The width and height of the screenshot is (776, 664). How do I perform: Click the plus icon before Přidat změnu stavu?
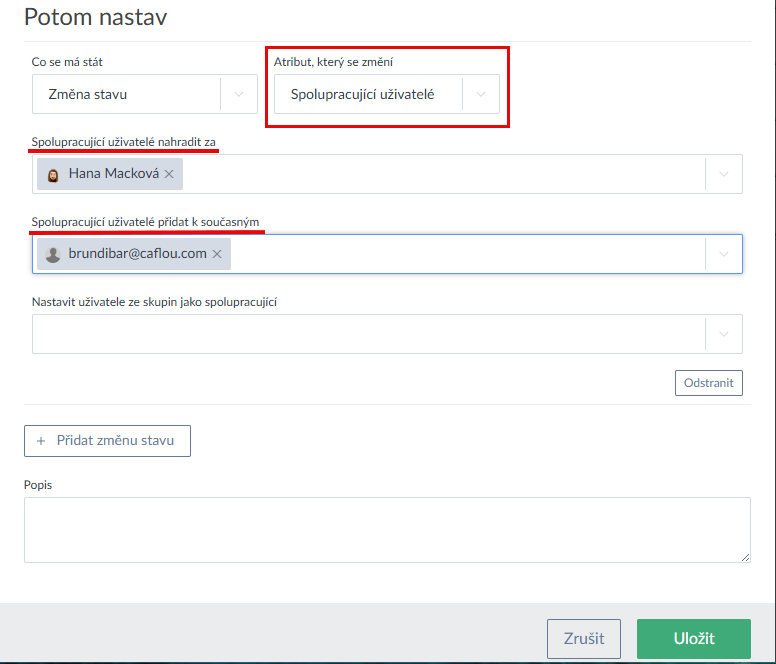pos(41,441)
